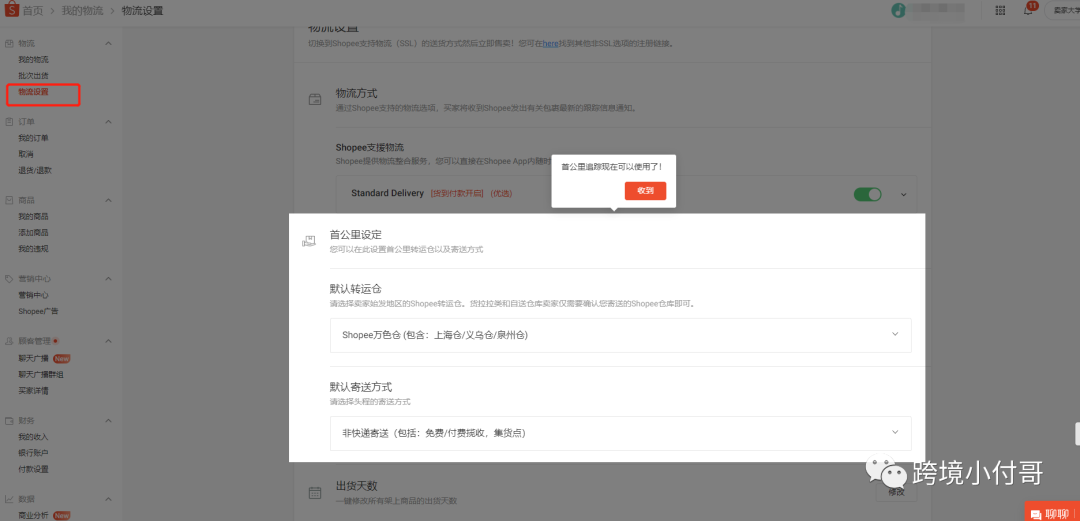Open 银行账户 in the sidebar
The width and height of the screenshot is (1080, 521).
33,453
